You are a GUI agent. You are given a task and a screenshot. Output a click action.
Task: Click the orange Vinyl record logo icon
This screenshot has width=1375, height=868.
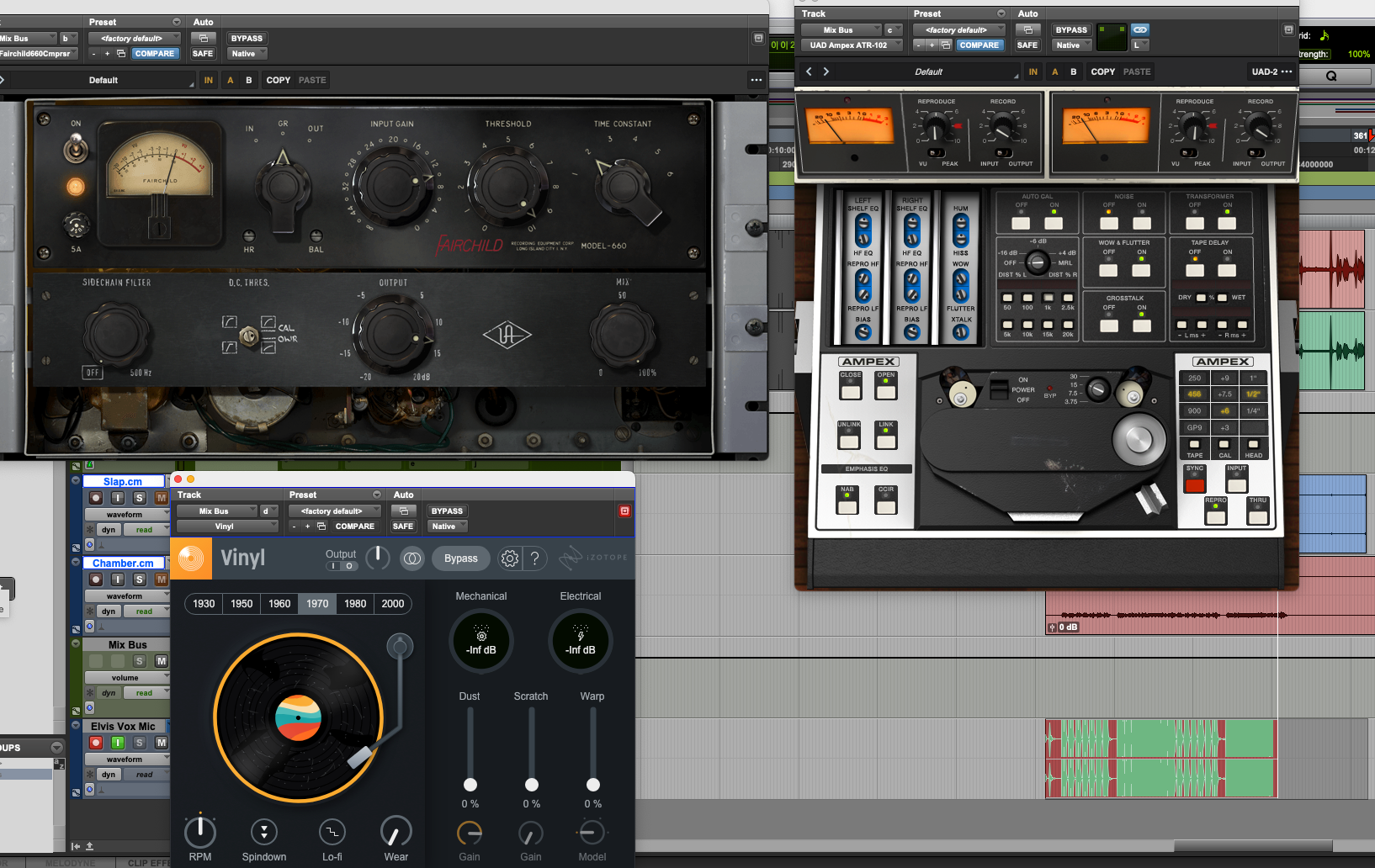click(191, 558)
